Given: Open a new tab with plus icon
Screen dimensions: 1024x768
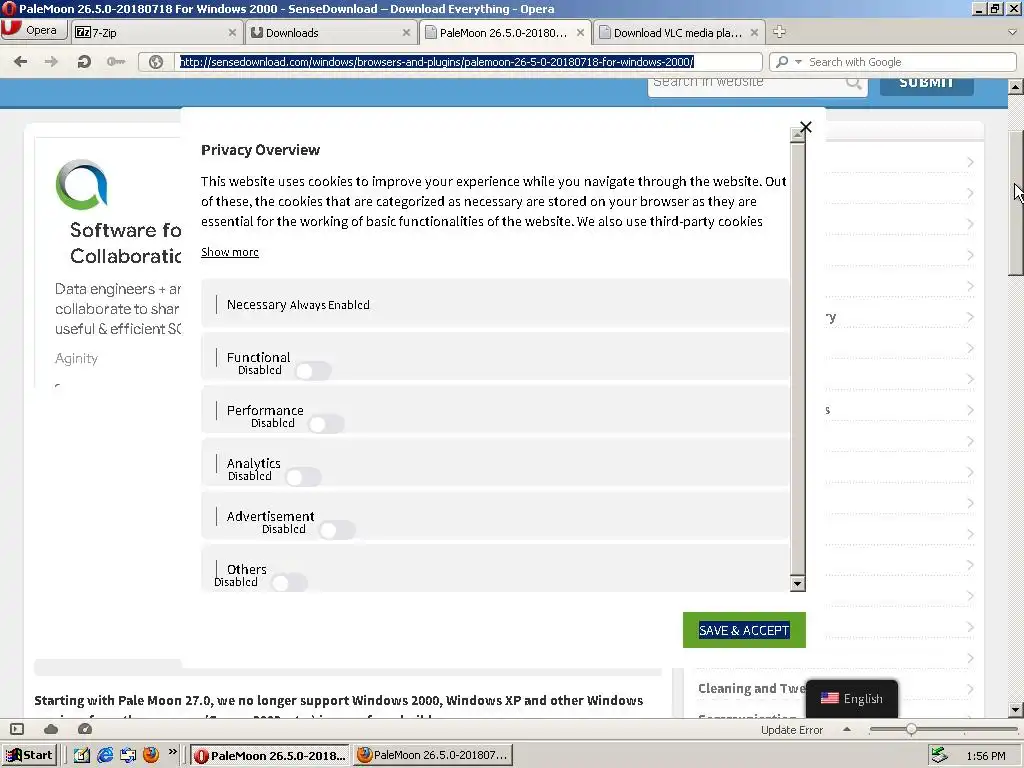Looking at the screenshot, I should tap(779, 31).
